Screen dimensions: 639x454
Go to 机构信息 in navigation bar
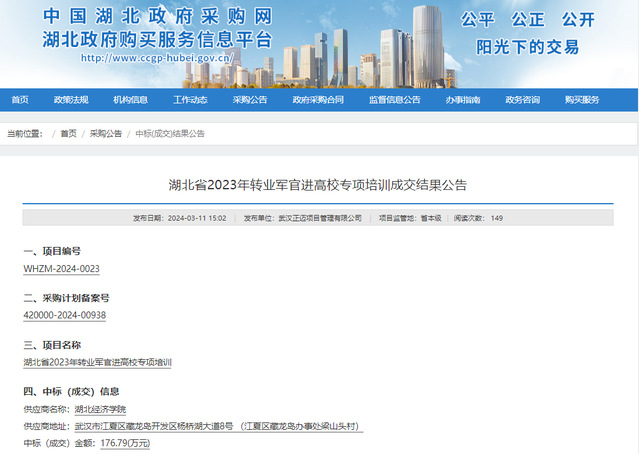point(130,100)
